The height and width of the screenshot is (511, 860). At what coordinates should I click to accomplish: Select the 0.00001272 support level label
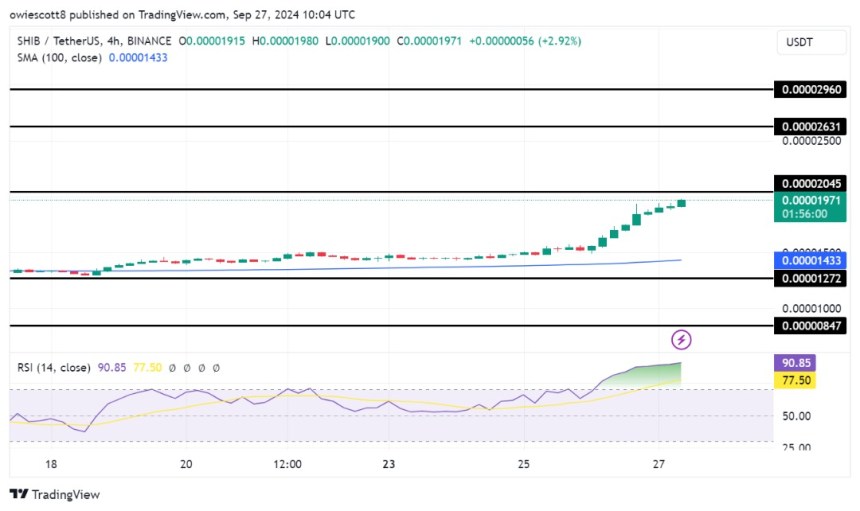pyautogui.click(x=811, y=278)
